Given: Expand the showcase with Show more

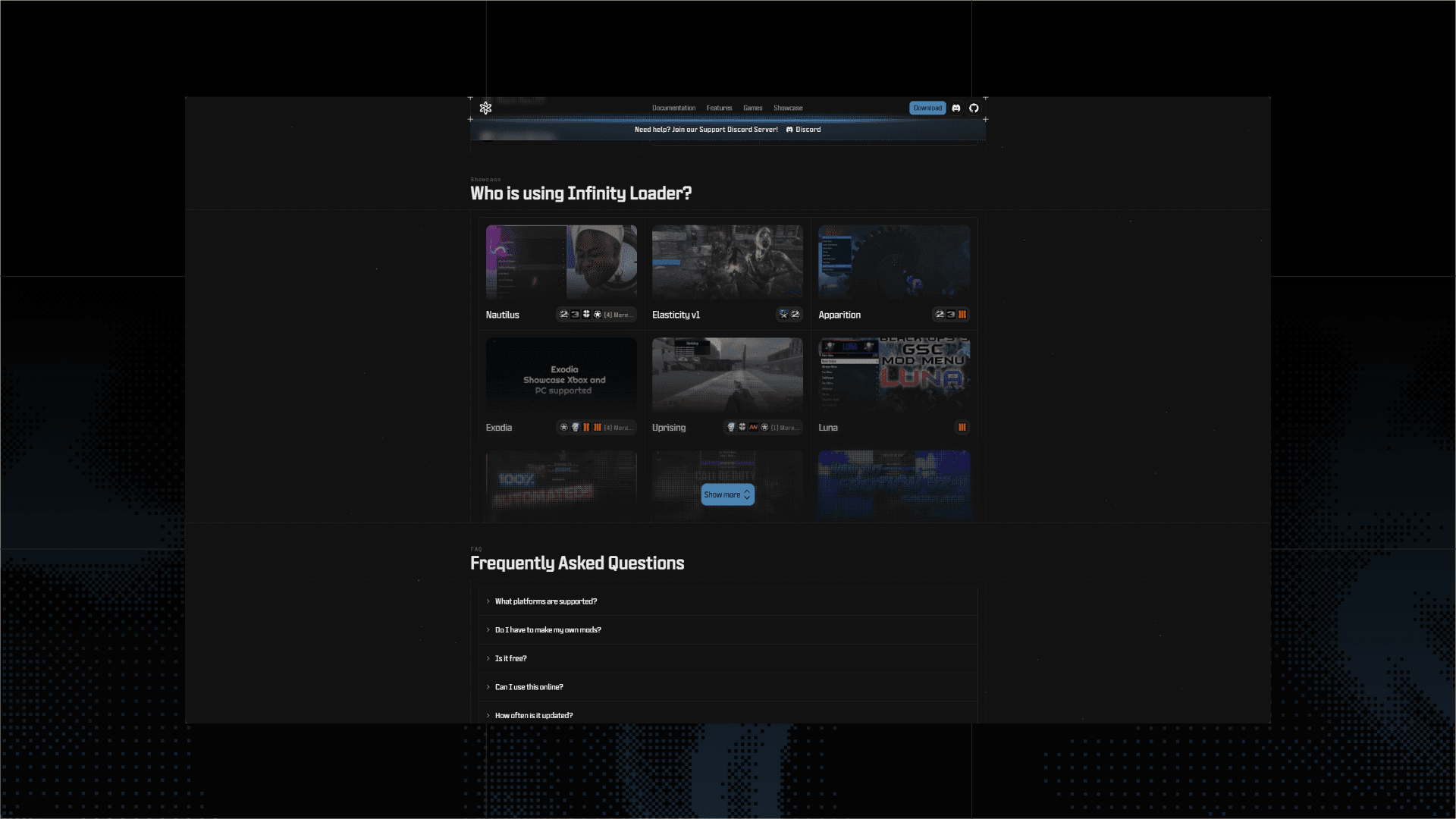Looking at the screenshot, I should tap(727, 494).
